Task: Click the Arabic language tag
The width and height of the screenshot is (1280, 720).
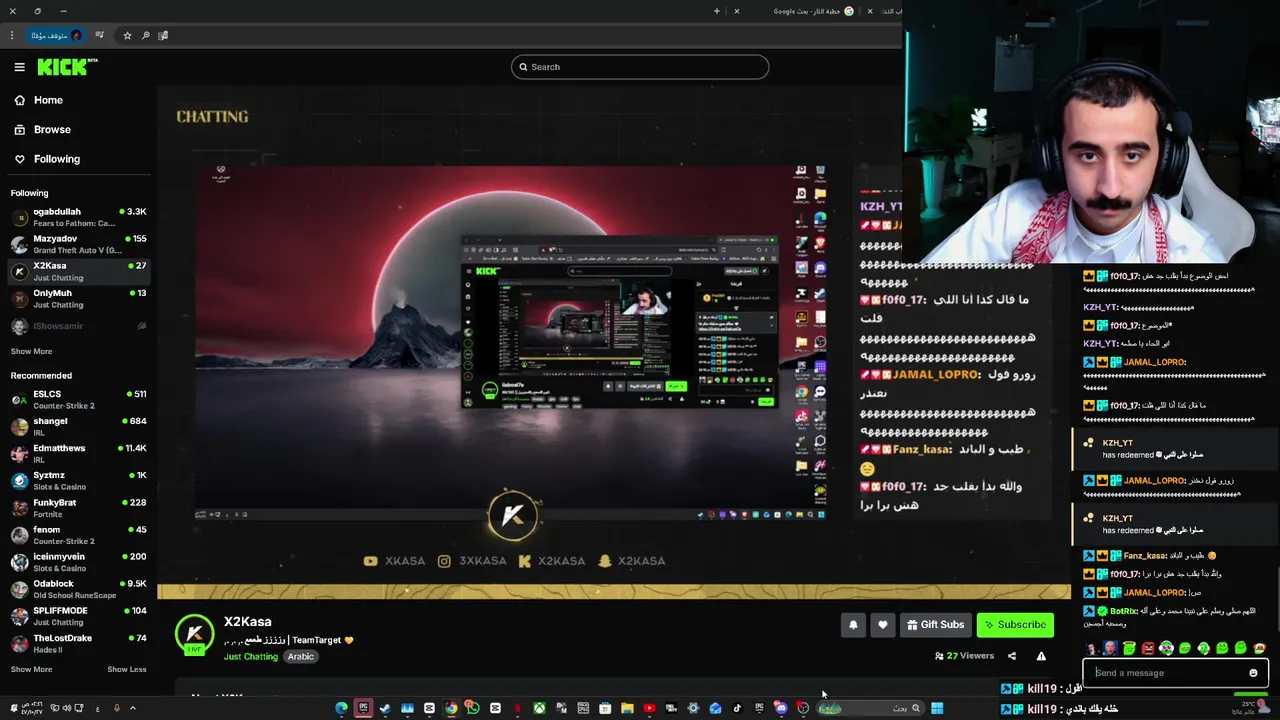Action: click(x=301, y=657)
